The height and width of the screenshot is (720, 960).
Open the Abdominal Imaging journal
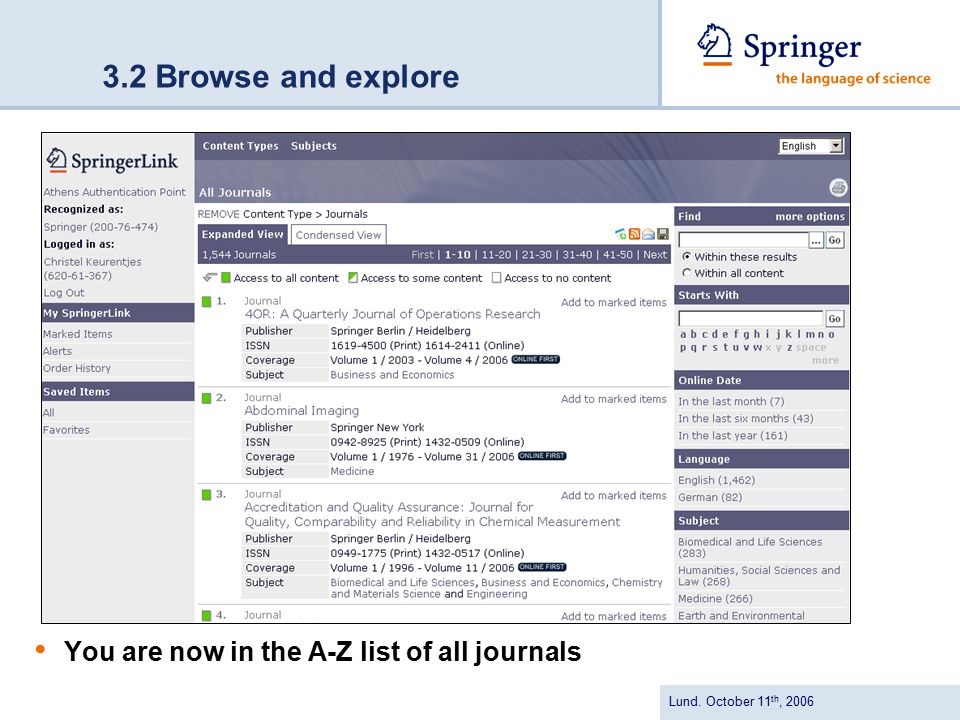click(302, 411)
